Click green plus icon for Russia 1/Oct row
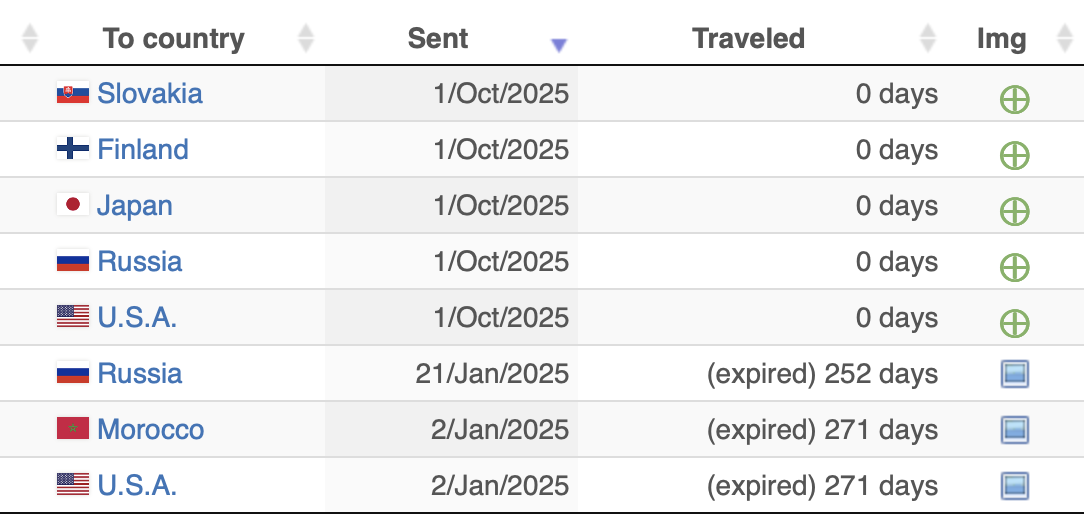 click(x=1015, y=267)
